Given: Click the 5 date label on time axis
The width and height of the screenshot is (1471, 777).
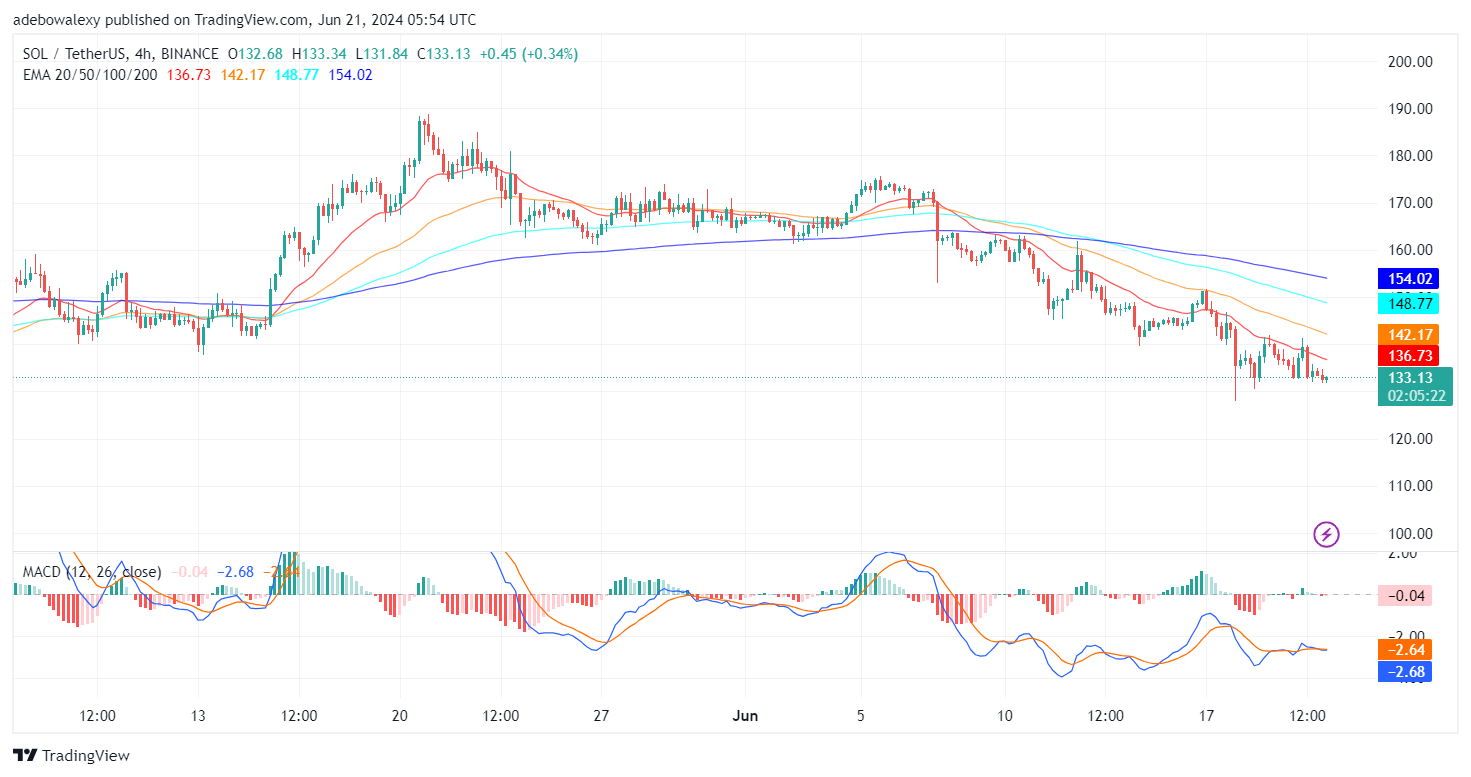Looking at the screenshot, I should (x=861, y=717).
